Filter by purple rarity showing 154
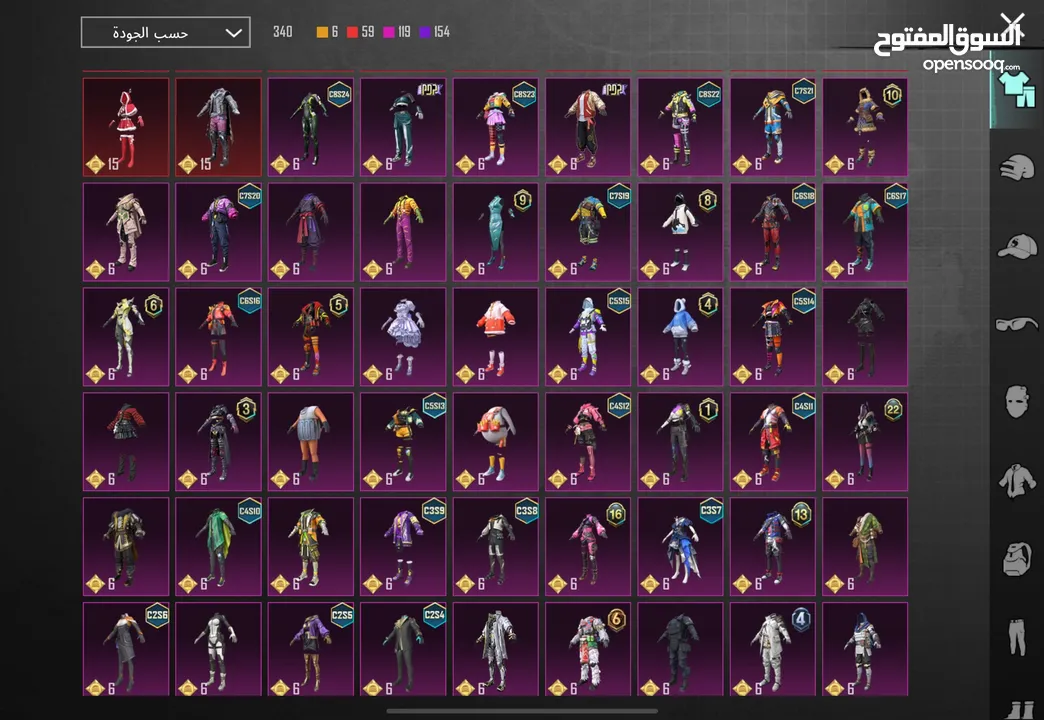Image resolution: width=1044 pixels, height=720 pixels. [x=434, y=32]
